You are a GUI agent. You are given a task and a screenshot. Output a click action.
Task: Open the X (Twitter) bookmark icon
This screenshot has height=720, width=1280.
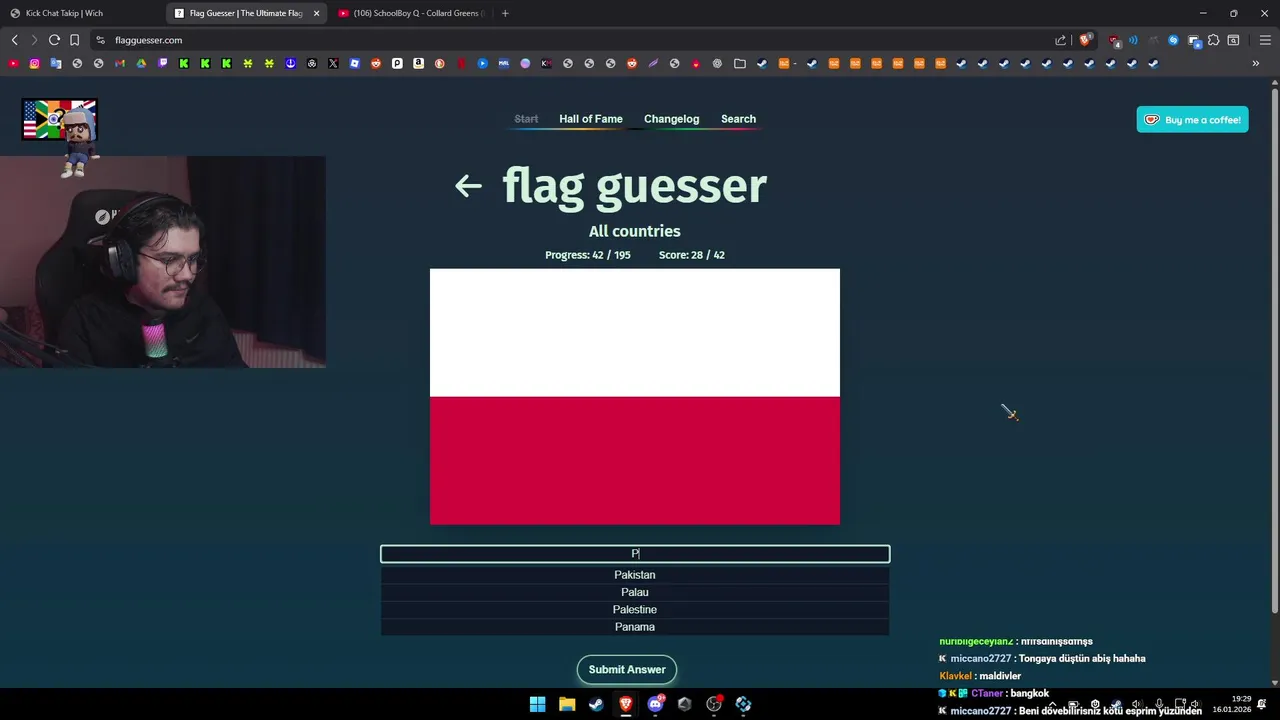(333, 64)
